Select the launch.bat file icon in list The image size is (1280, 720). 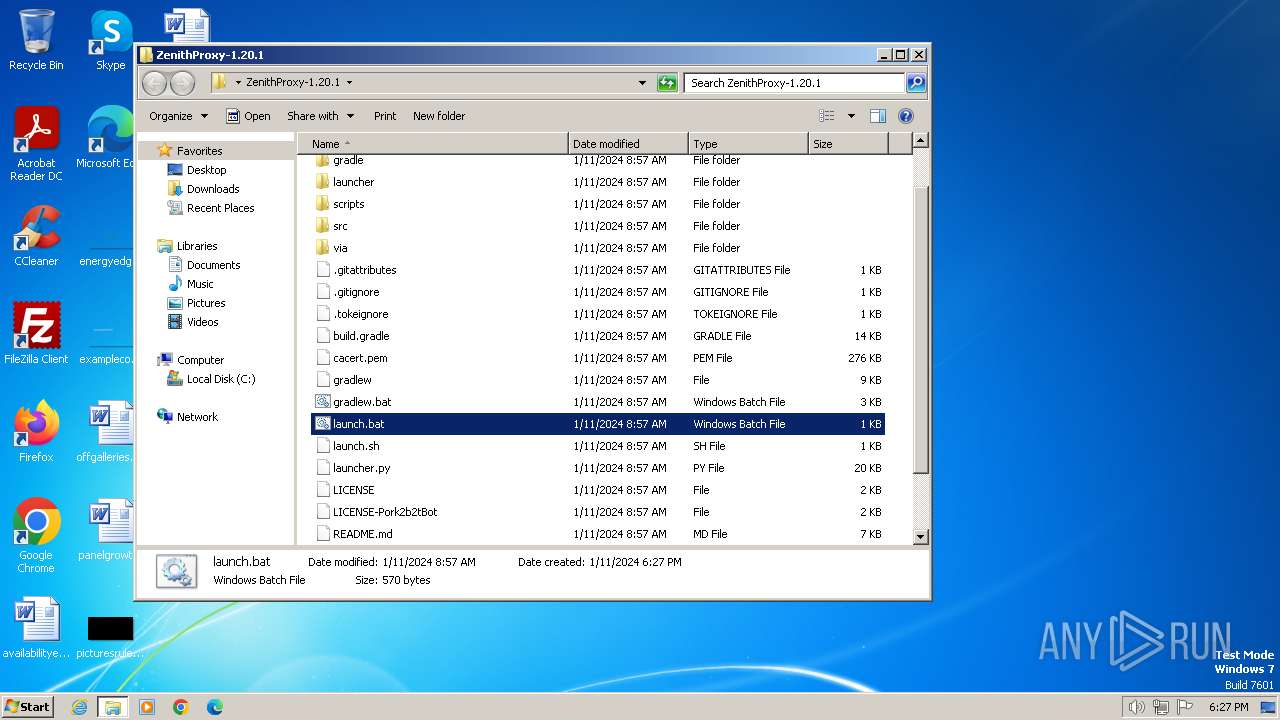point(322,424)
